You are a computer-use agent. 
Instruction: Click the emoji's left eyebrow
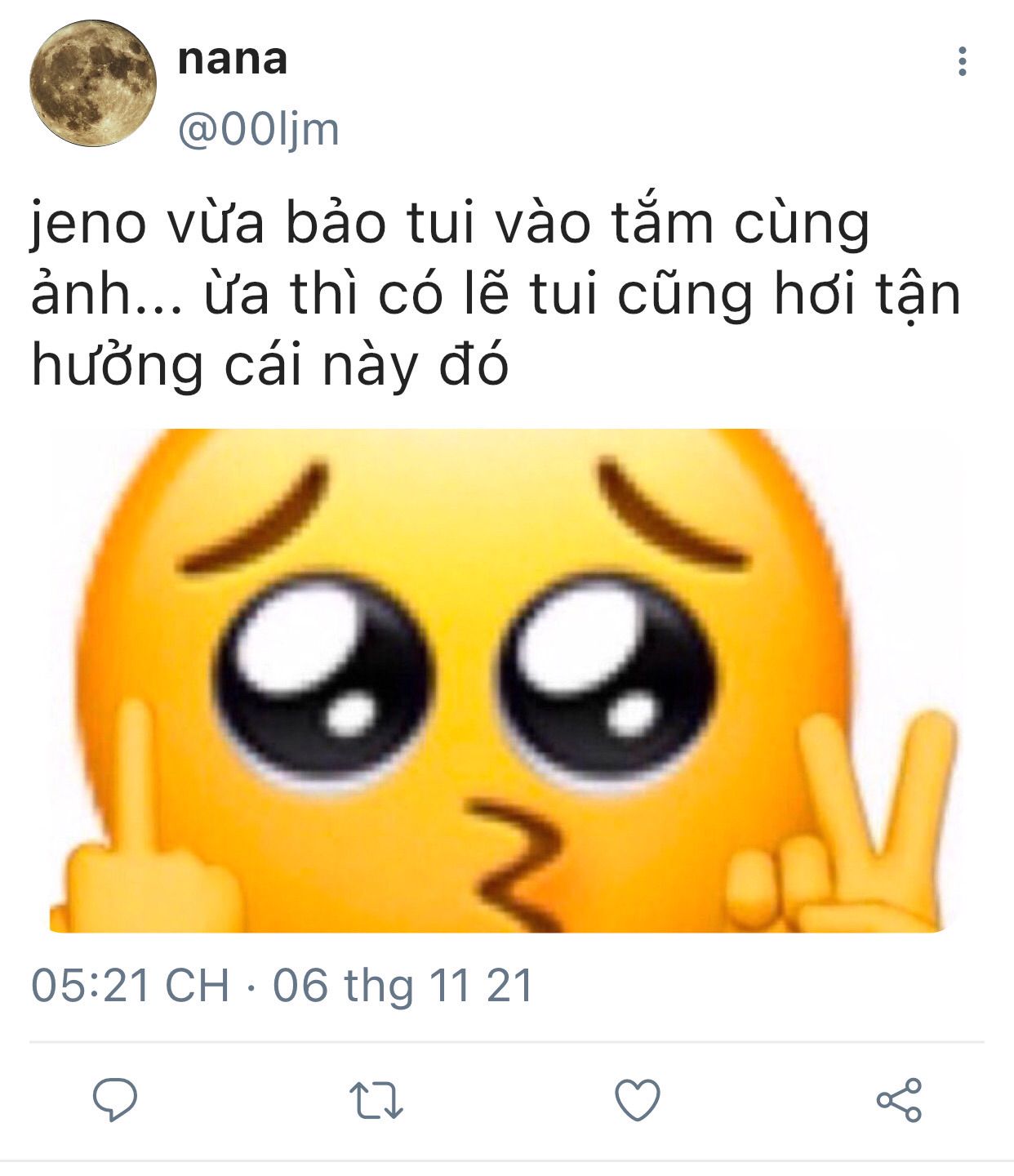point(255,519)
